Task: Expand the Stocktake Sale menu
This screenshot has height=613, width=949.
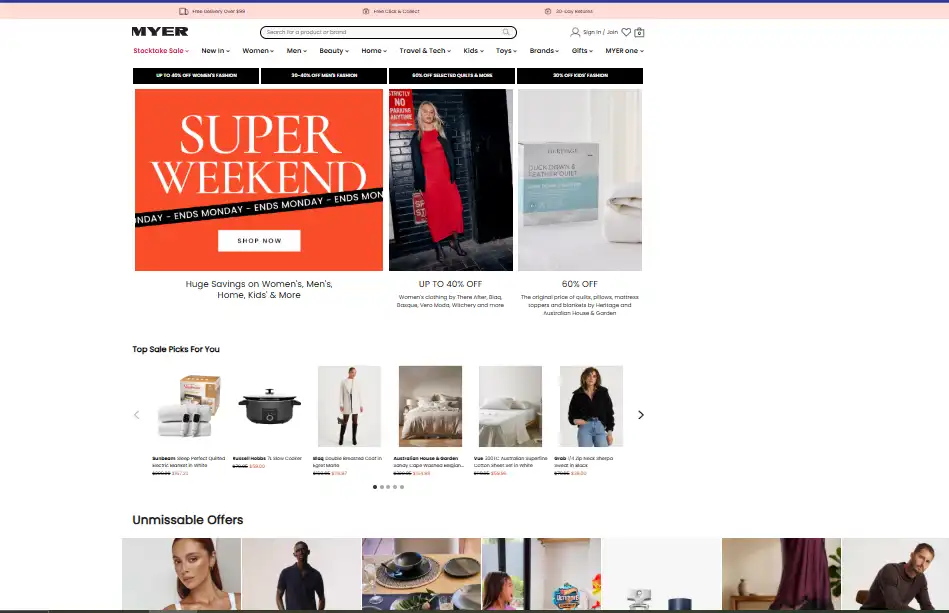Action: [161, 51]
